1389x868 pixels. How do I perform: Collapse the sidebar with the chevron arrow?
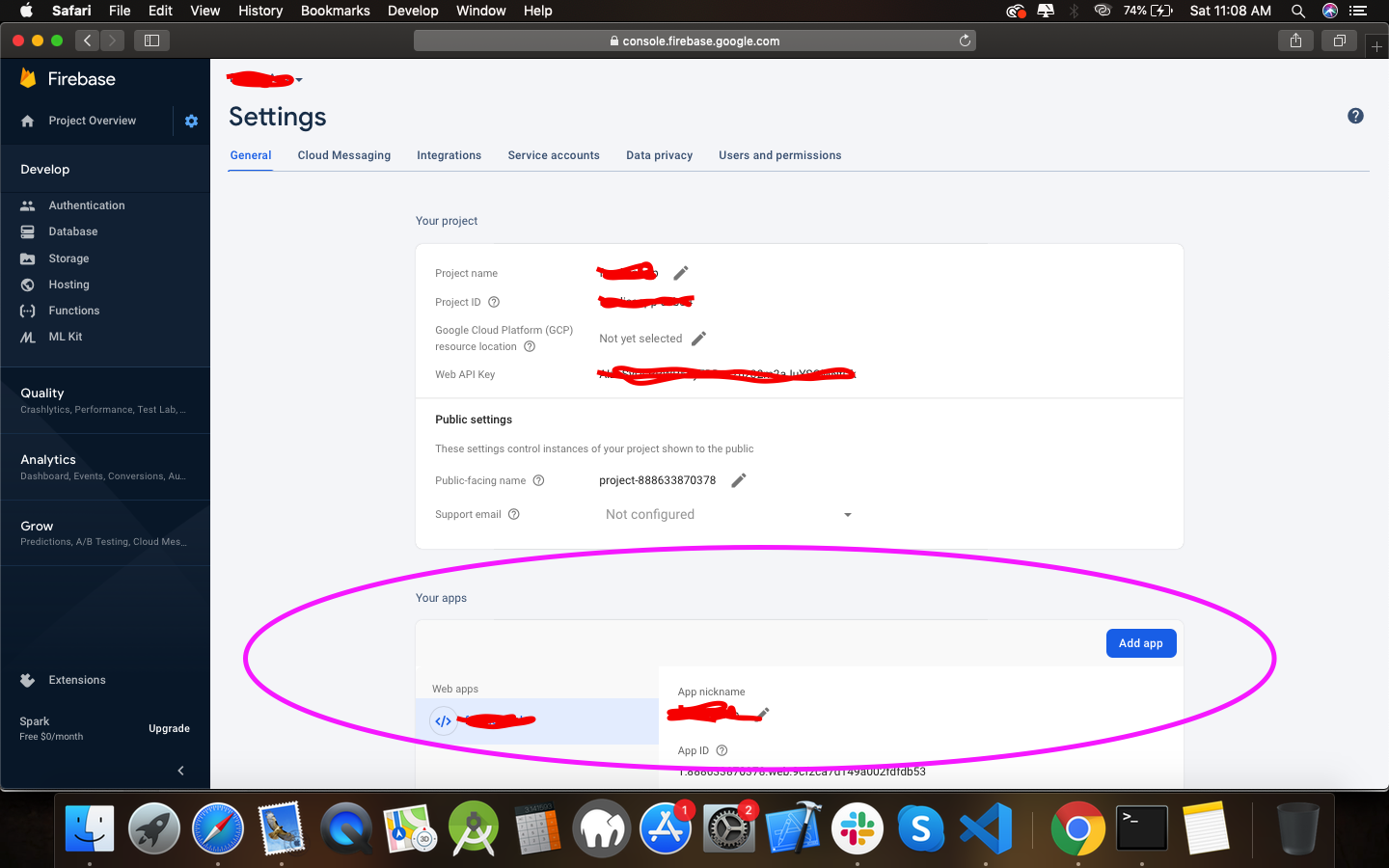coord(179,770)
